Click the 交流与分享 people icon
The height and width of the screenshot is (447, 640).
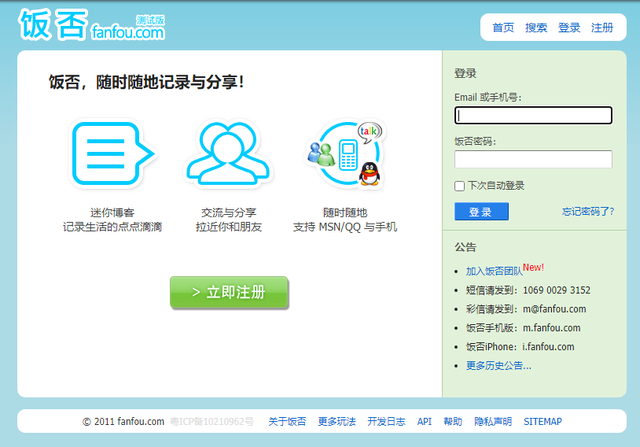(x=228, y=153)
